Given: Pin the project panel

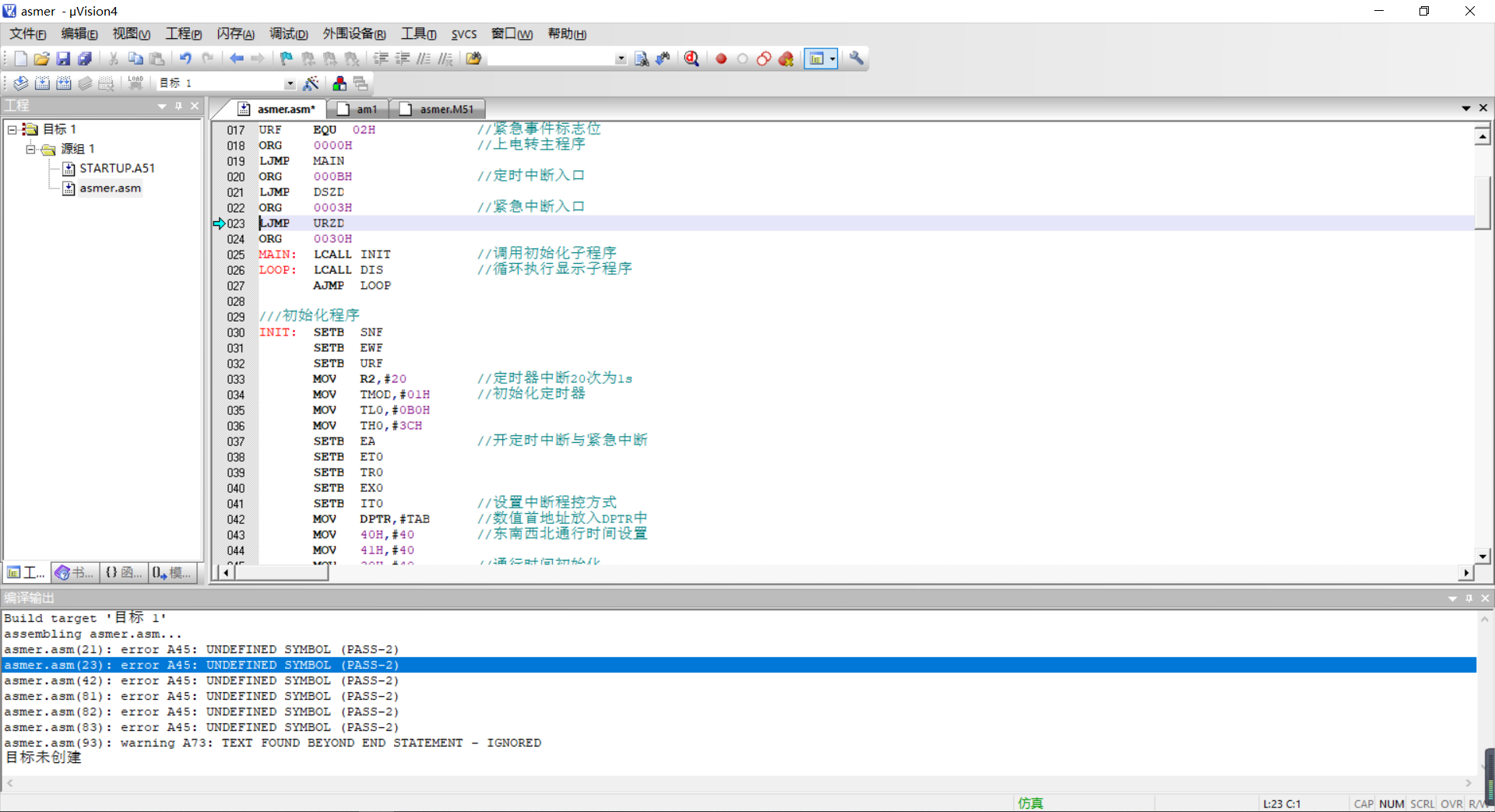Looking at the screenshot, I should (x=178, y=106).
